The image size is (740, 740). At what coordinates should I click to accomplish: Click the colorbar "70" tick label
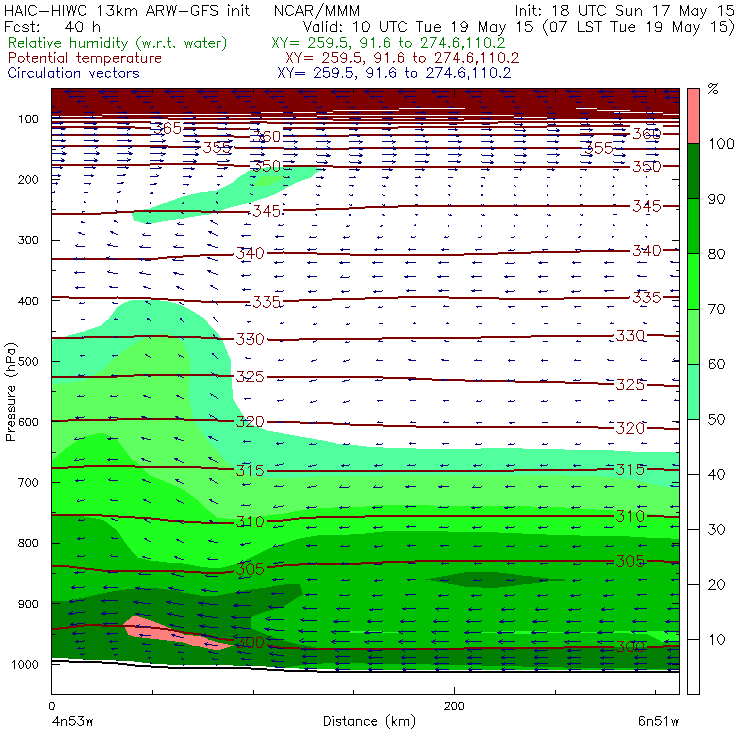pyautogui.click(x=716, y=309)
